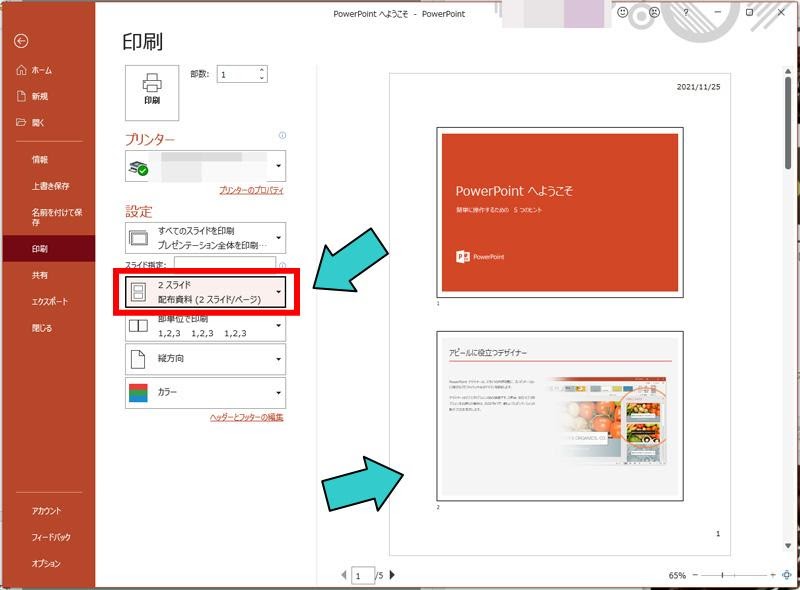Viewport: 800px width, 590px height.
Task: Open the すべてのスライドを印刷 dropdown
Action: 205,238
